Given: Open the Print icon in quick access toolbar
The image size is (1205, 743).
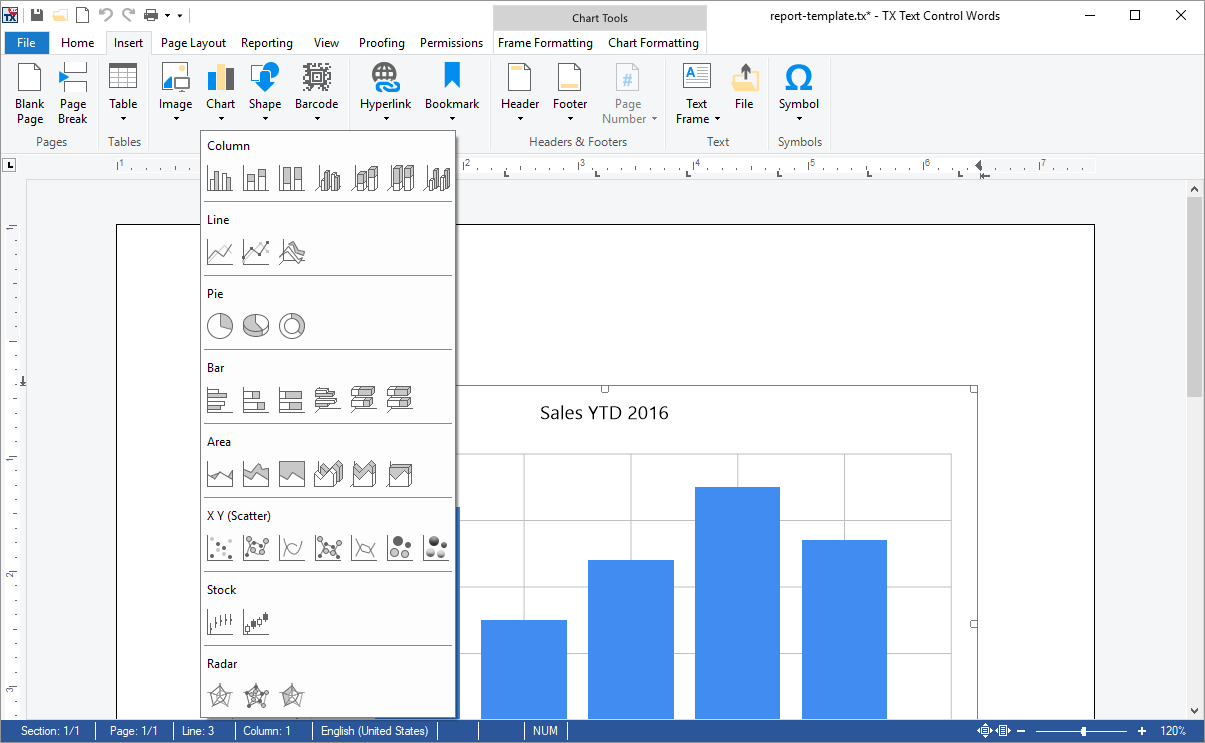Looking at the screenshot, I should pyautogui.click(x=151, y=15).
